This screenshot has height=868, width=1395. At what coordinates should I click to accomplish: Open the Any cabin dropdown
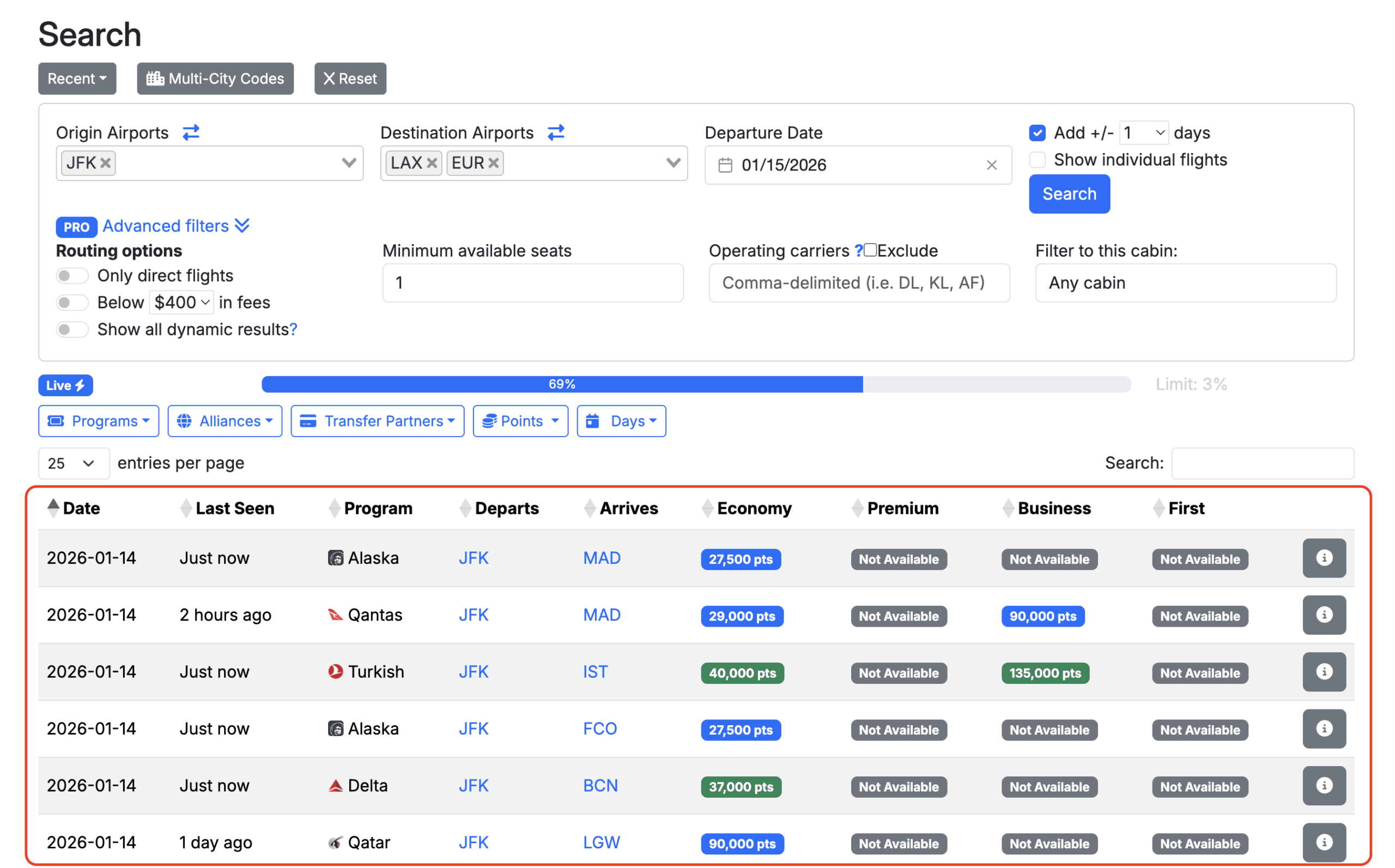coord(1186,282)
